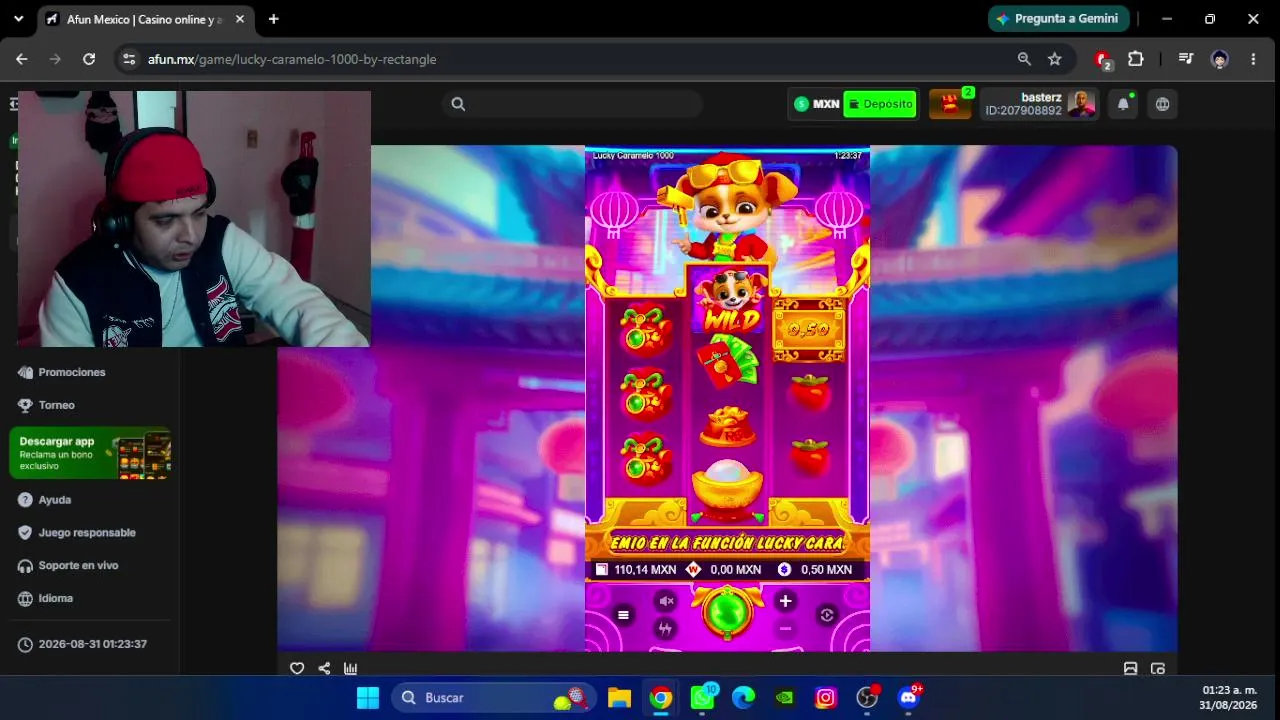Screen dimensions: 1280x720
Task: Click the Buscar taskbar search box
Action: click(x=494, y=698)
